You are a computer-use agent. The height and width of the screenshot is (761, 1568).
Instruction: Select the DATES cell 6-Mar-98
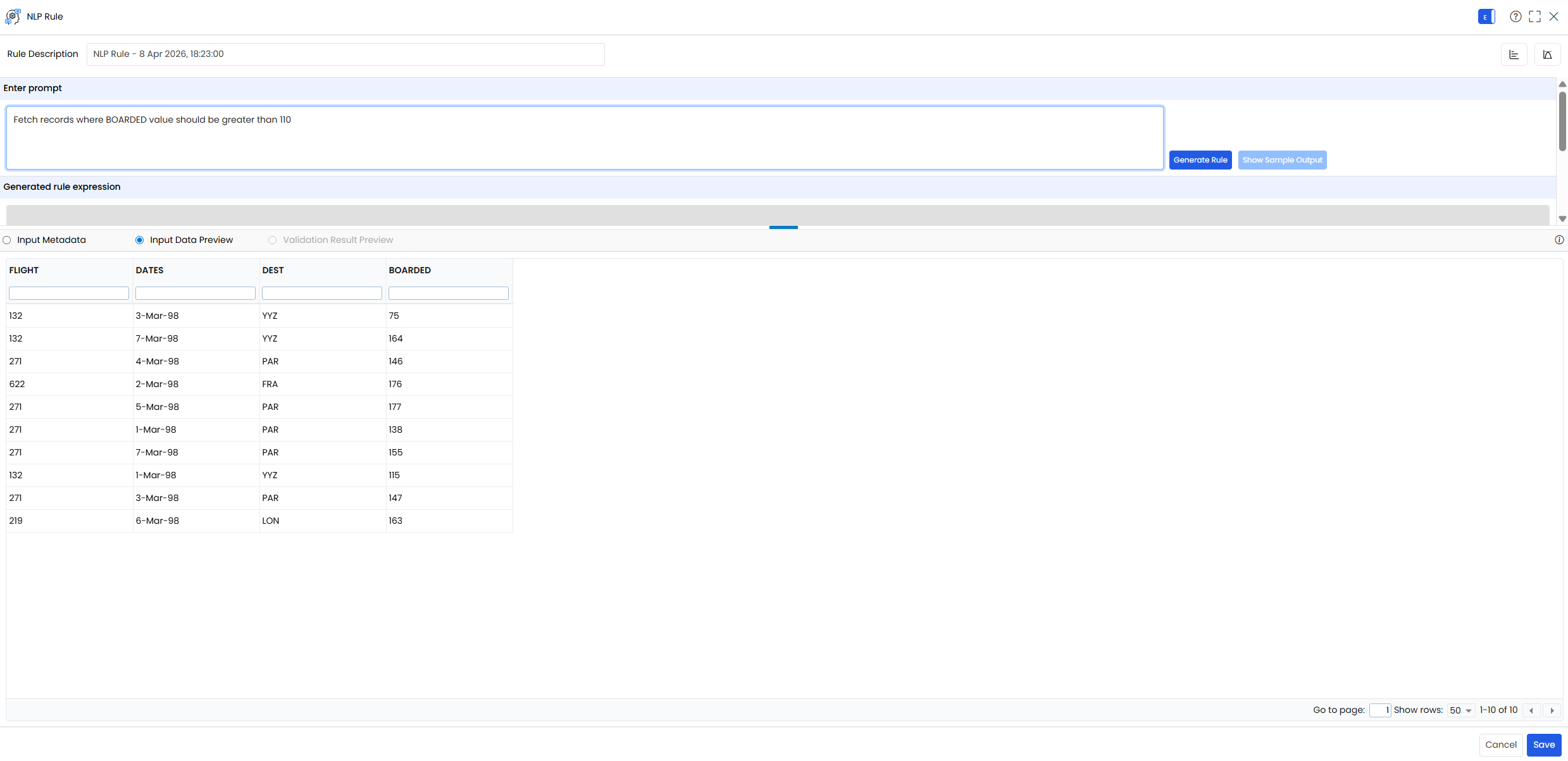tap(196, 521)
